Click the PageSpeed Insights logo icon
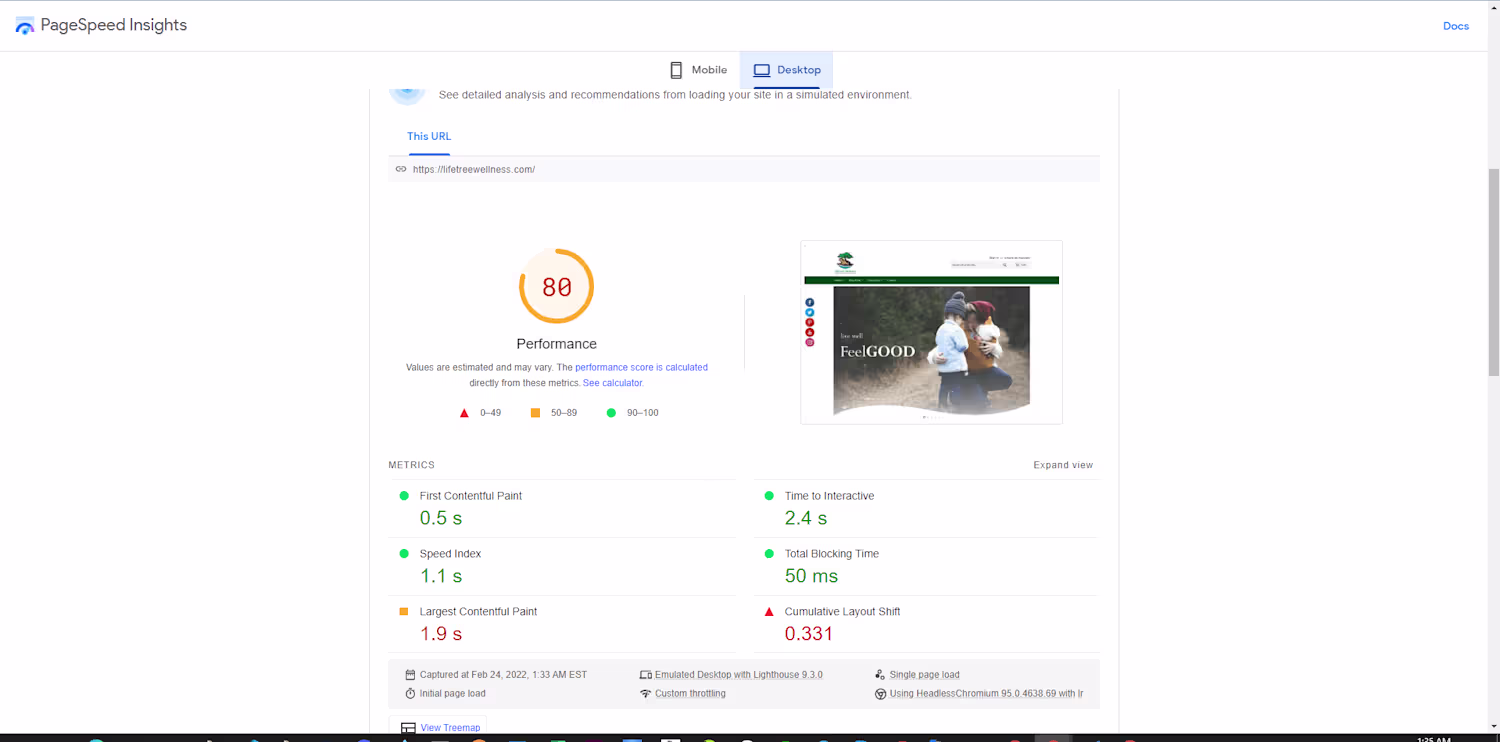This screenshot has width=1500, height=742. coord(25,26)
